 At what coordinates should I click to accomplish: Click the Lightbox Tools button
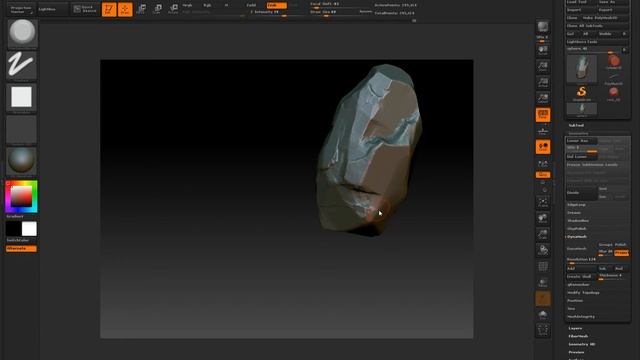pyautogui.click(x=597, y=42)
